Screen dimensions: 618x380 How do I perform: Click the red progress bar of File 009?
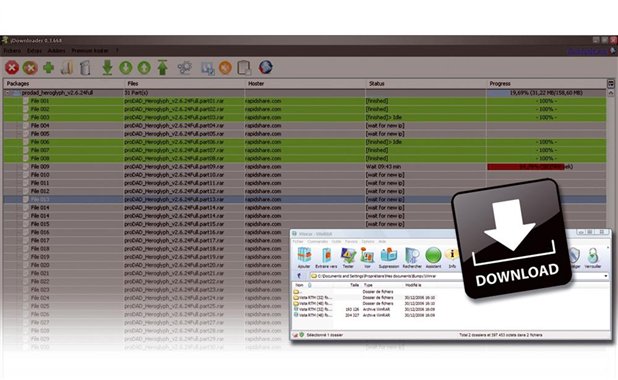tap(526, 167)
